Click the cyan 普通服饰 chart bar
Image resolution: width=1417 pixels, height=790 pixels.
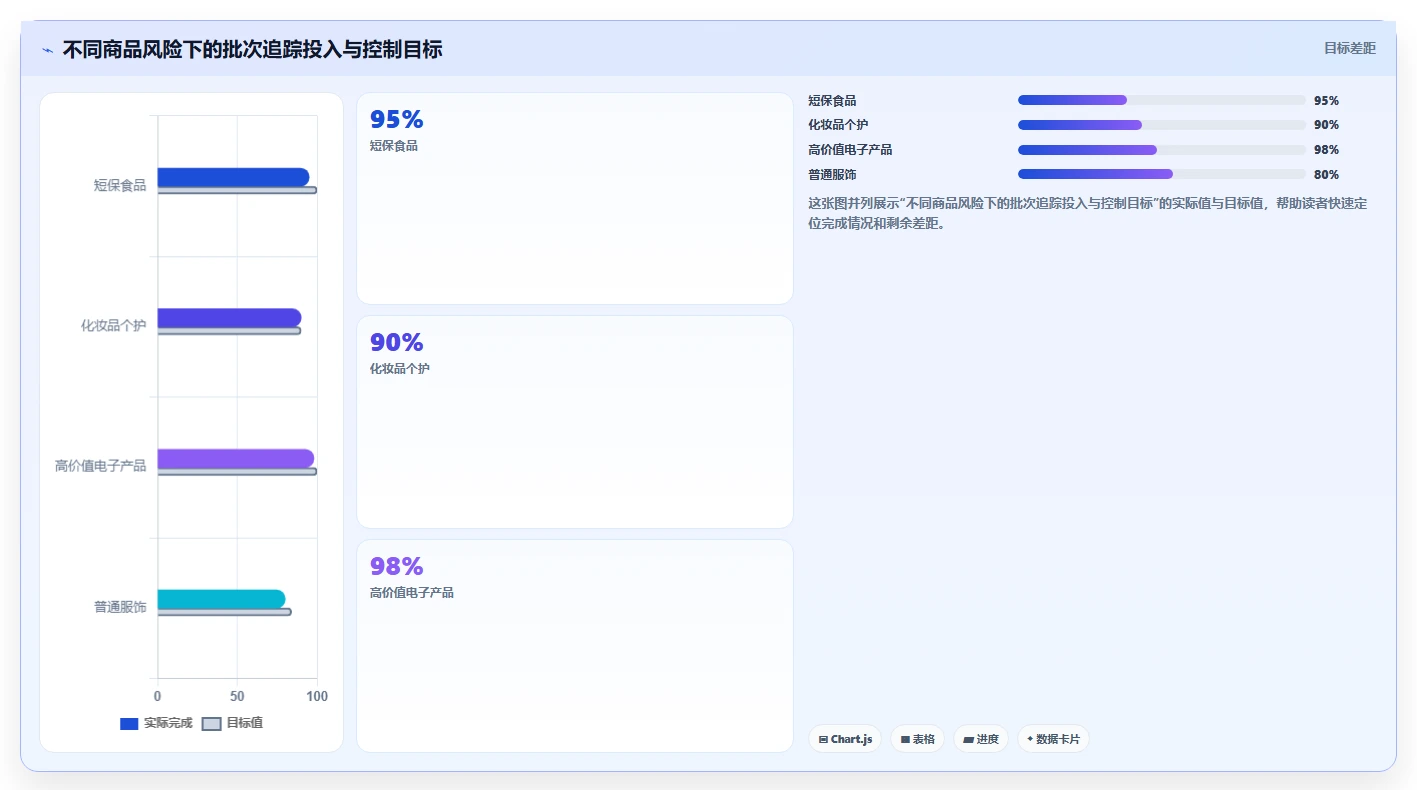click(x=221, y=599)
